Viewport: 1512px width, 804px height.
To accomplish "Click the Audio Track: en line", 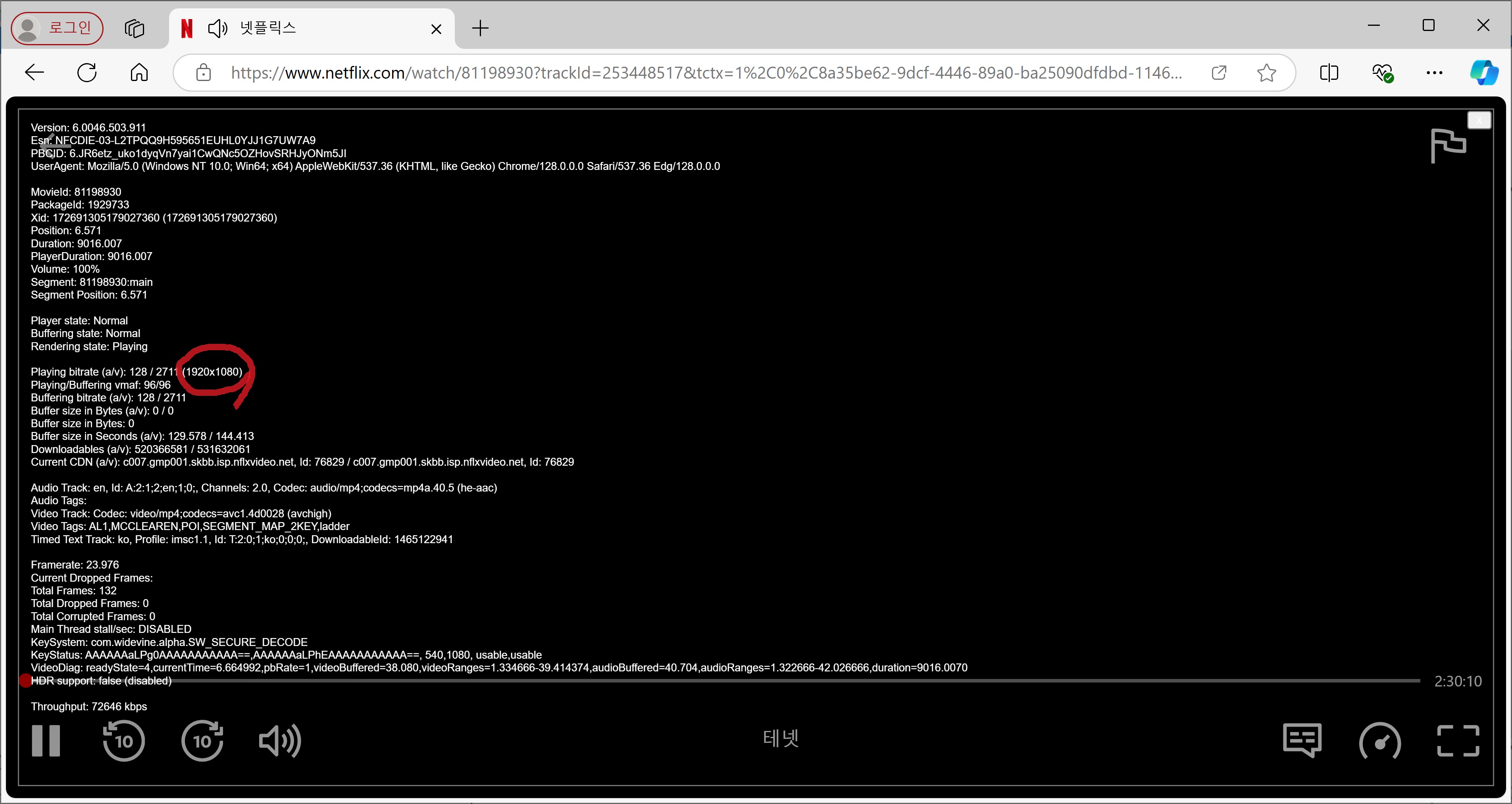I will pos(264,488).
